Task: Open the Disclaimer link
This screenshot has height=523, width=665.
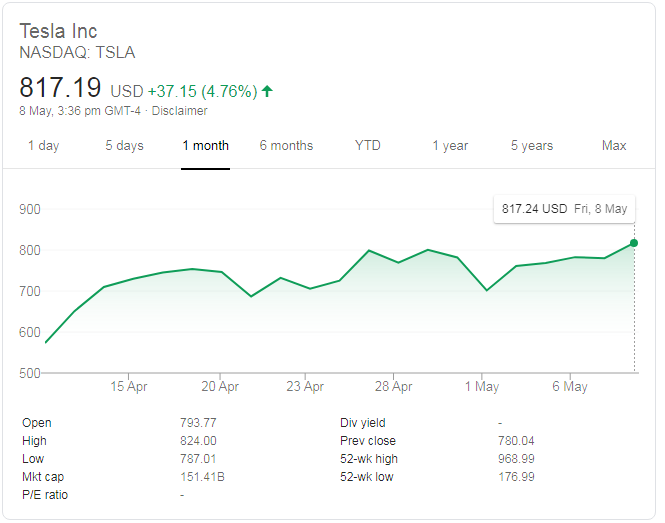Action: [179, 111]
